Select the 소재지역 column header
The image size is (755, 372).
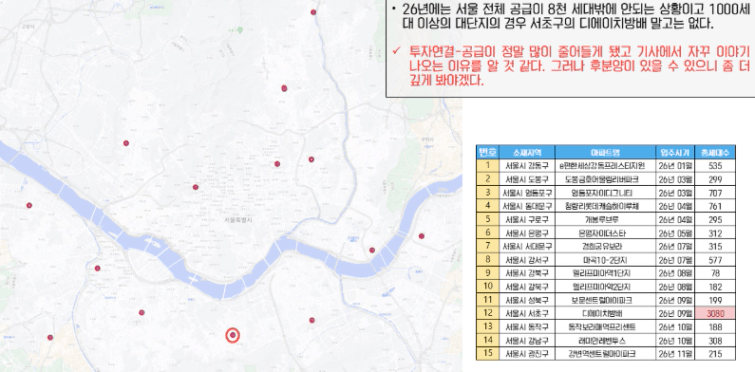click(x=527, y=152)
